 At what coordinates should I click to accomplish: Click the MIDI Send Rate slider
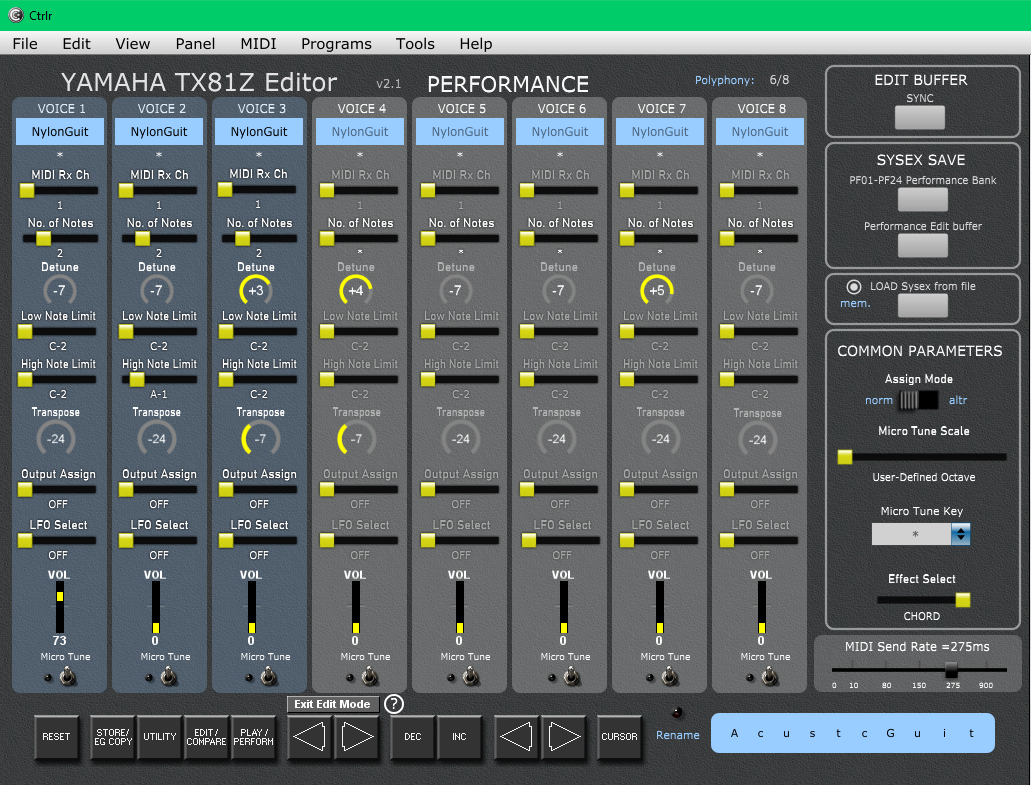coord(919,670)
